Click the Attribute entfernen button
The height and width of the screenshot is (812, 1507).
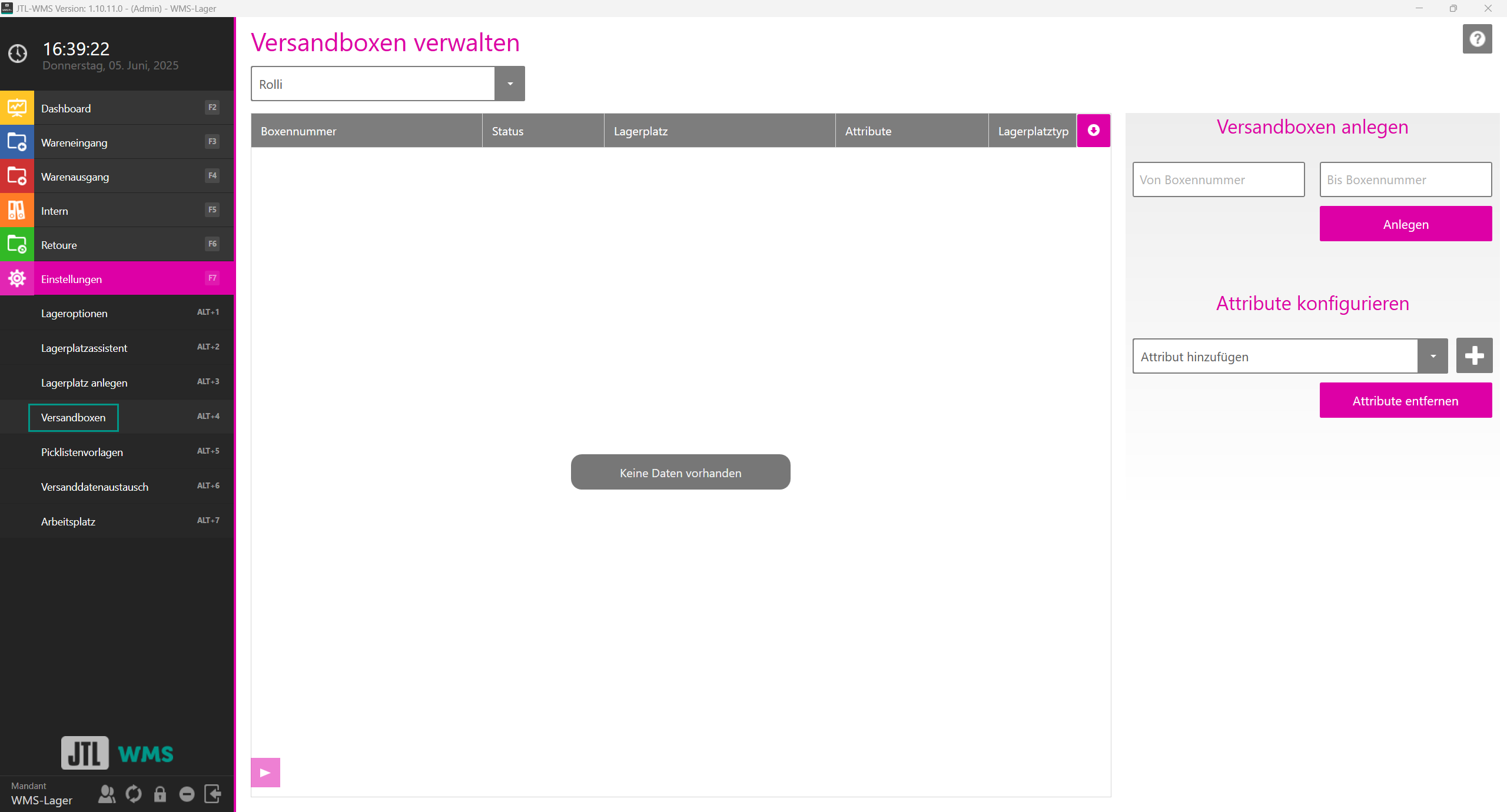tap(1405, 401)
